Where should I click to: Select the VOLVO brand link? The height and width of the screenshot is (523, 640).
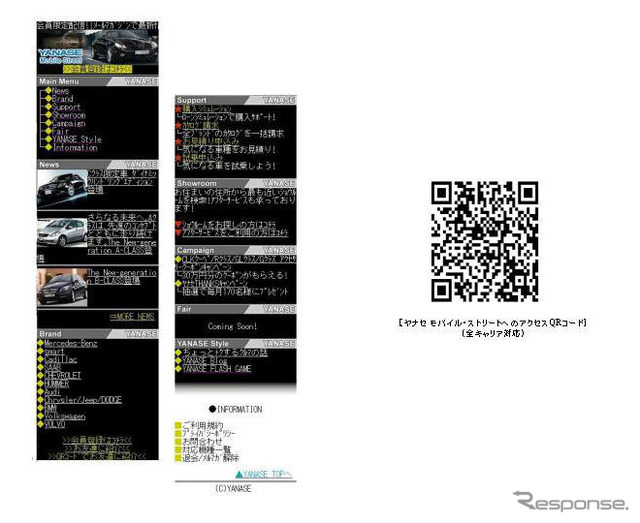(55, 424)
